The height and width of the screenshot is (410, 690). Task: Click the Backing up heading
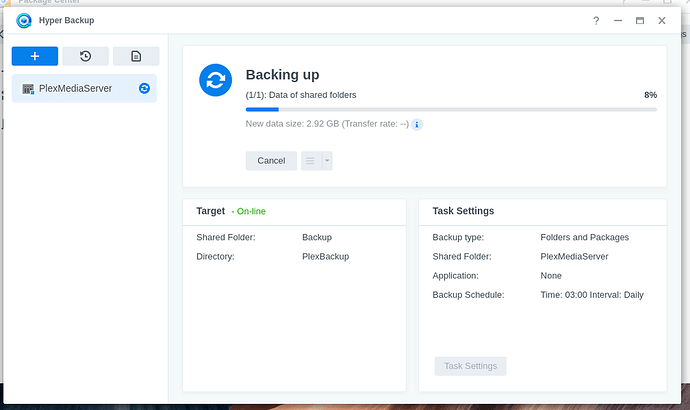click(283, 75)
